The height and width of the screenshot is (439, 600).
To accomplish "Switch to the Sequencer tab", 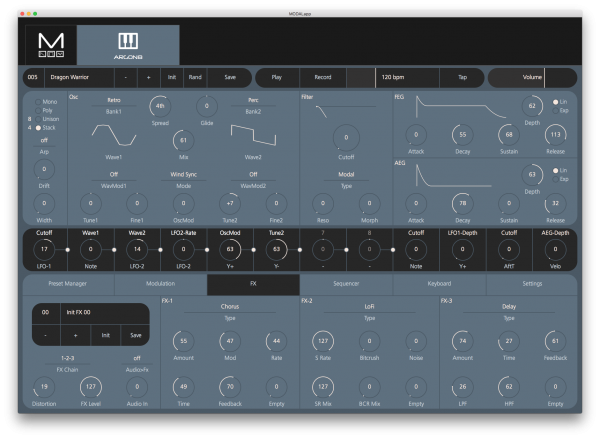I will [x=346, y=284].
